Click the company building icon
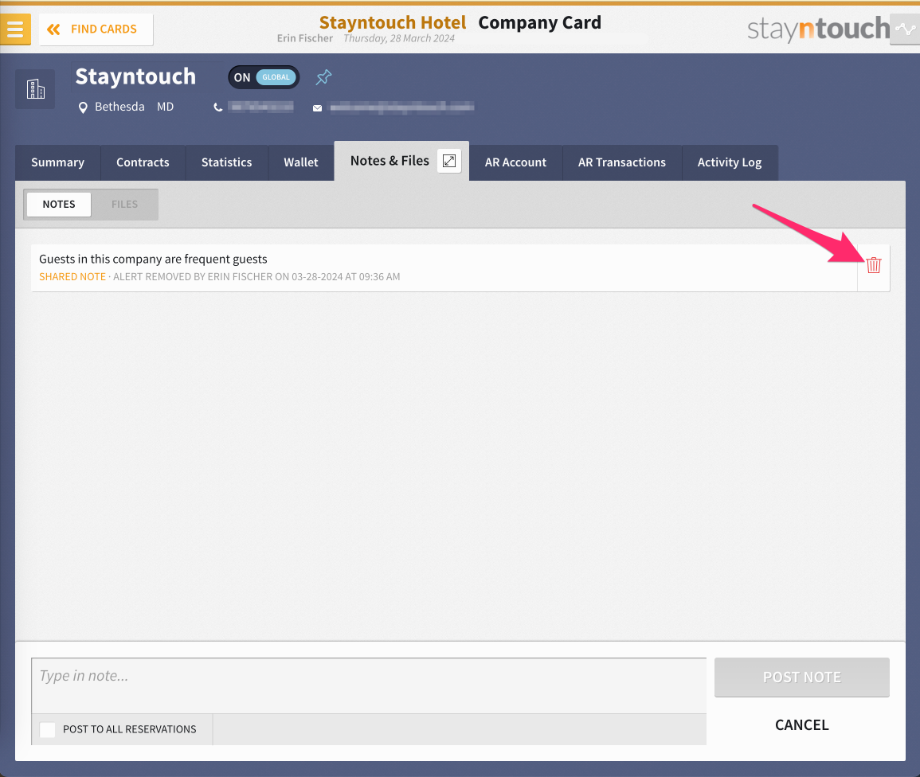The image size is (920, 777). point(35,89)
